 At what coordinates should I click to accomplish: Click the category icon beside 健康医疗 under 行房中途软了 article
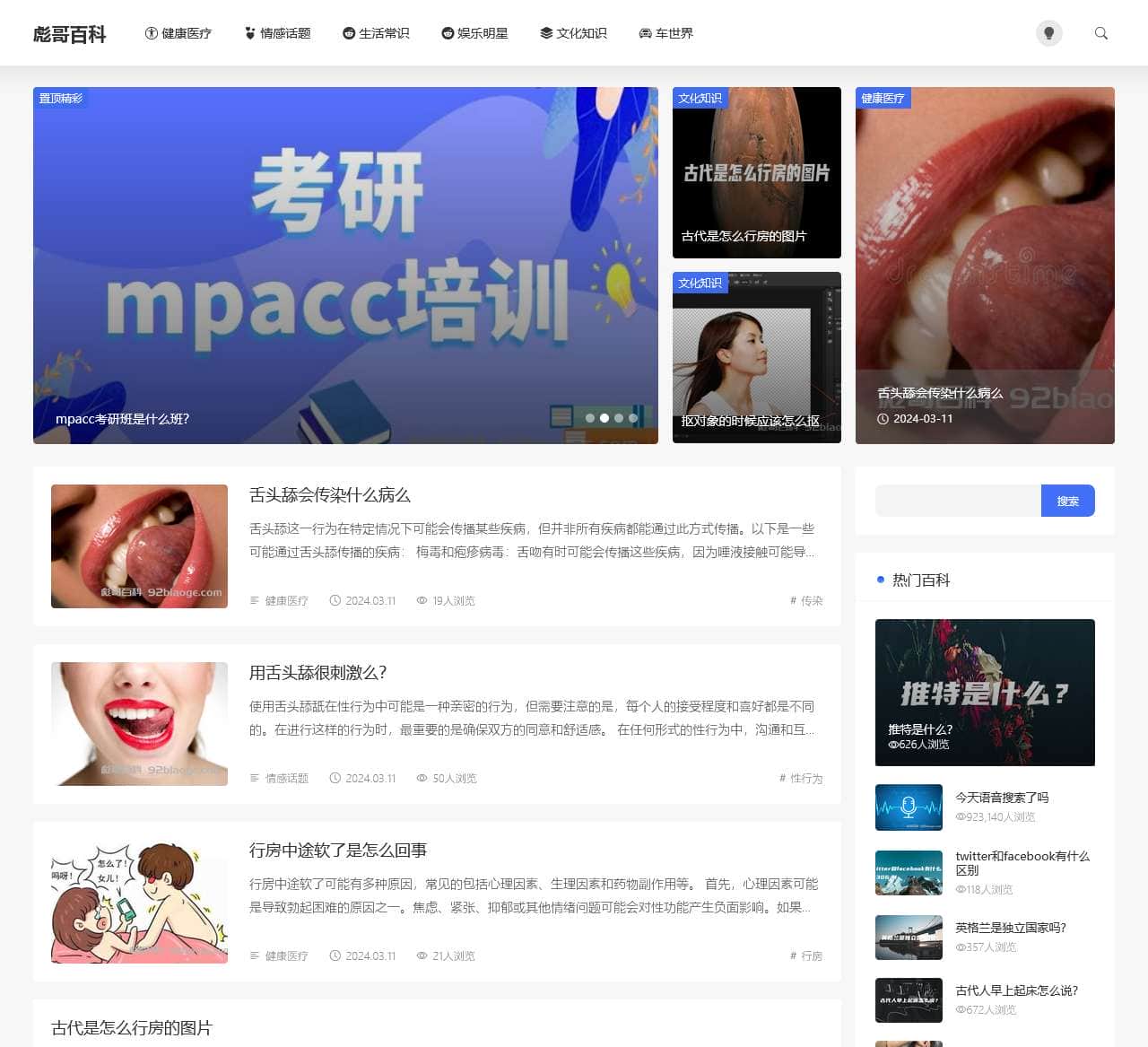(x=255, y=956)
